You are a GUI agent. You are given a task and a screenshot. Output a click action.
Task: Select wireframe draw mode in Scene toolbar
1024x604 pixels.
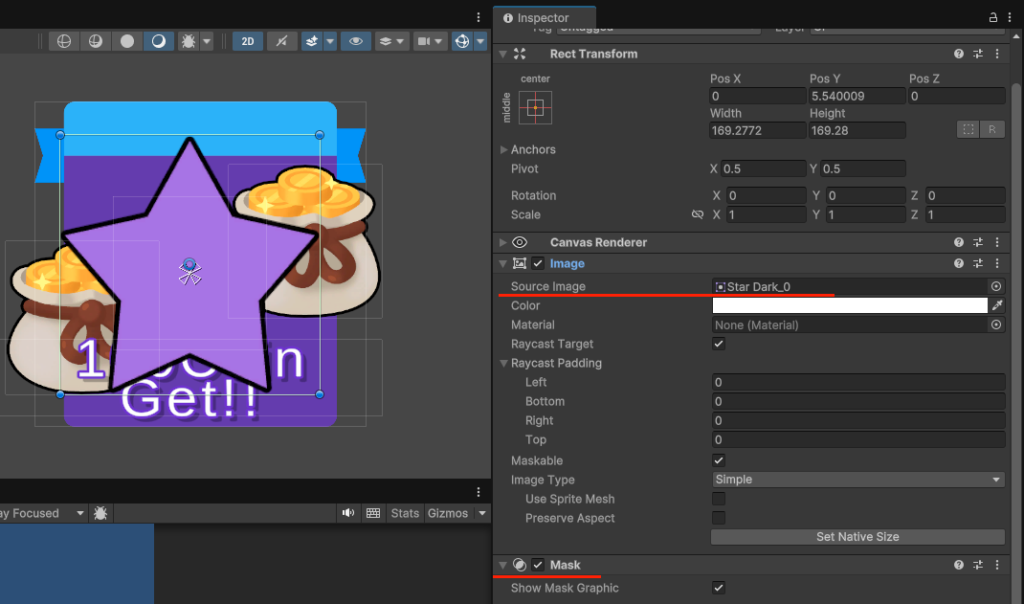coord(64,41)
